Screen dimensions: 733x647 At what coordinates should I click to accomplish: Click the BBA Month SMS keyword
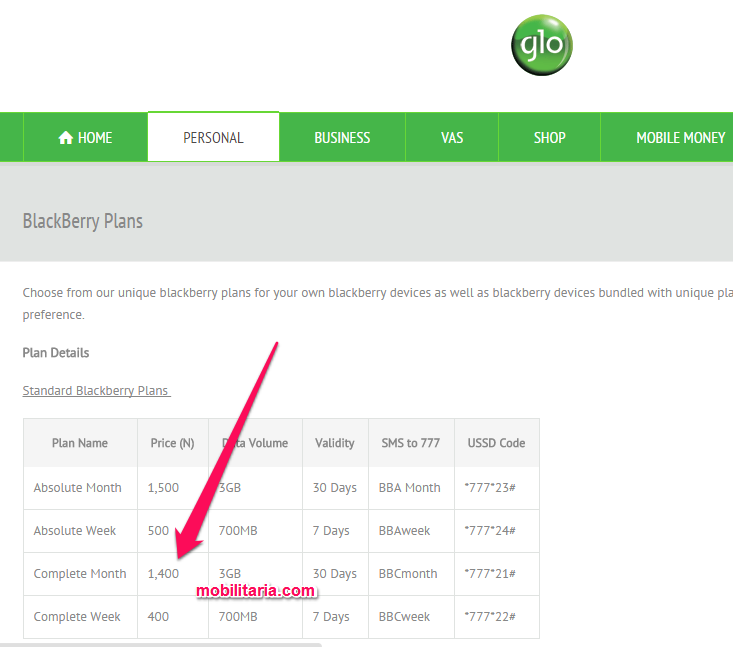pos(410,488)
